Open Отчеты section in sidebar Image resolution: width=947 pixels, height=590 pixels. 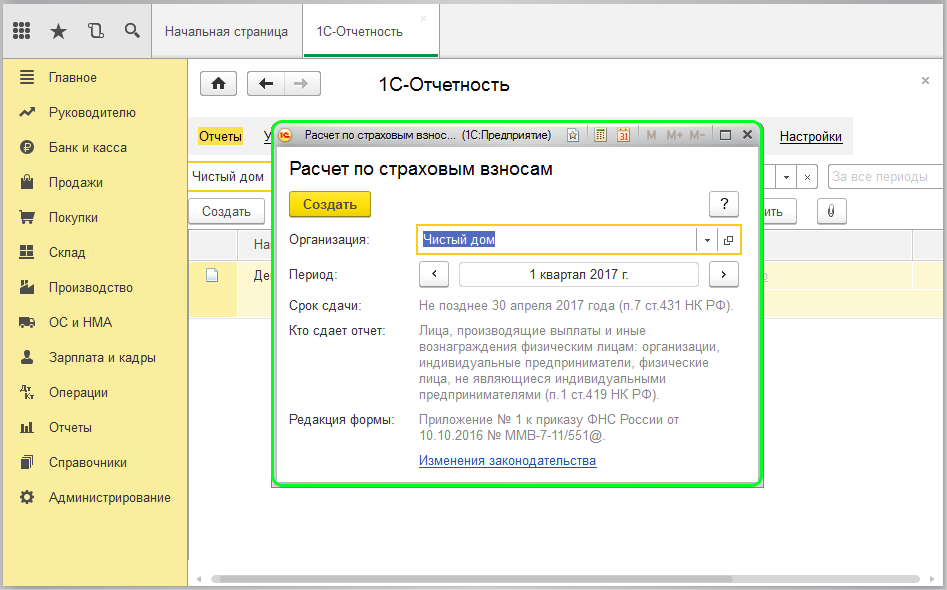[x=70, y=428]
